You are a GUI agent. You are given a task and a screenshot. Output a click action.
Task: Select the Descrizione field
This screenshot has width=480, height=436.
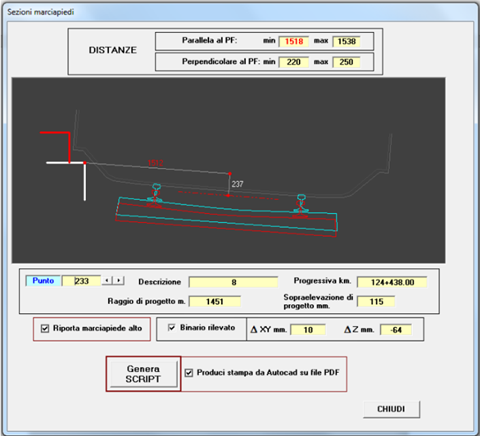coord(233,282)
